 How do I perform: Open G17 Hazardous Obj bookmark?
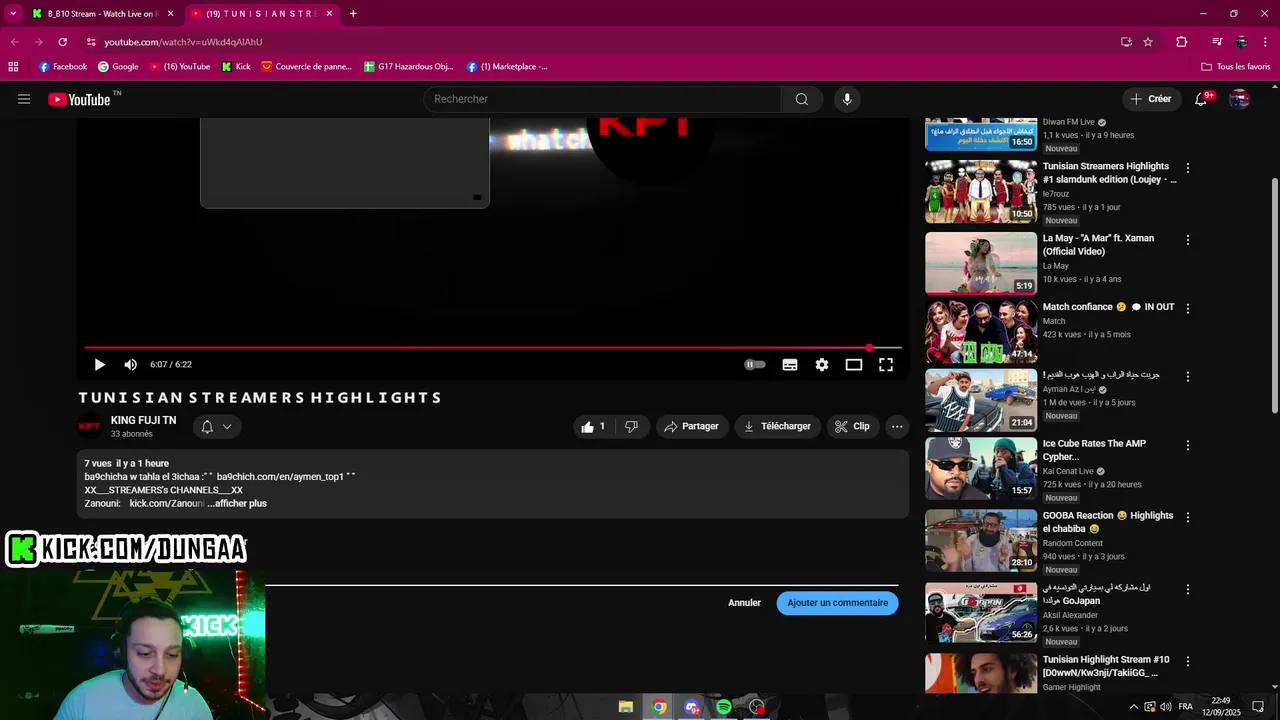point(409,67)
